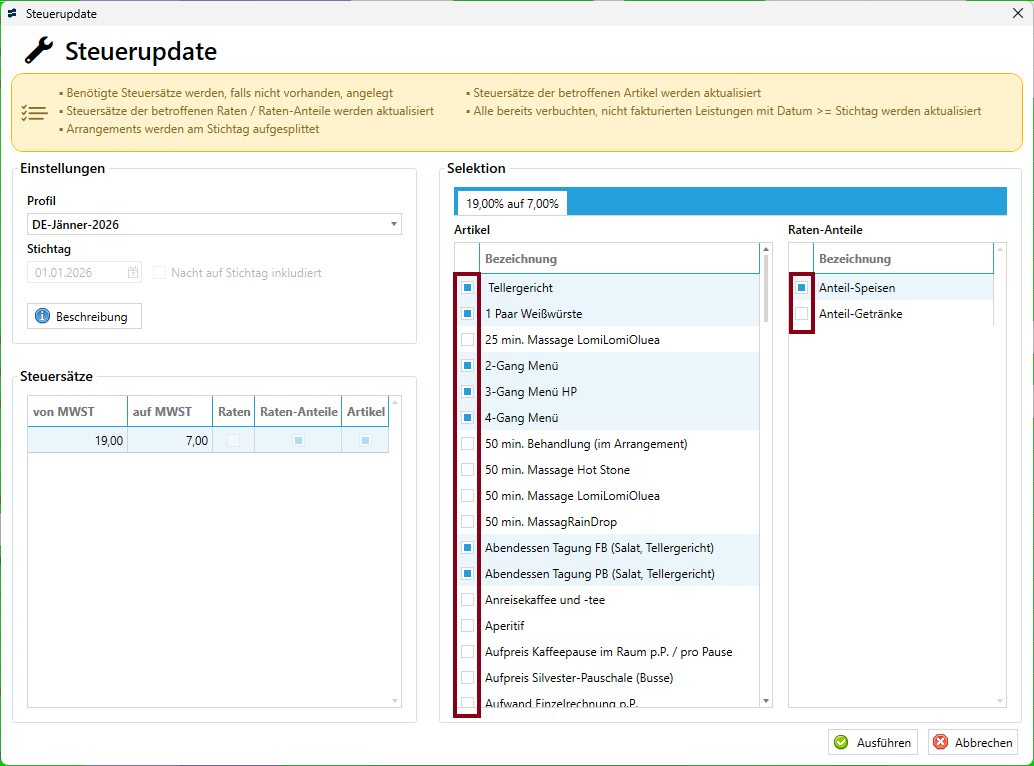Viewport: 1034px width, 766px height.
Task: Click the calendar icon in Stichtag field
Action: (x=133, y=272)
